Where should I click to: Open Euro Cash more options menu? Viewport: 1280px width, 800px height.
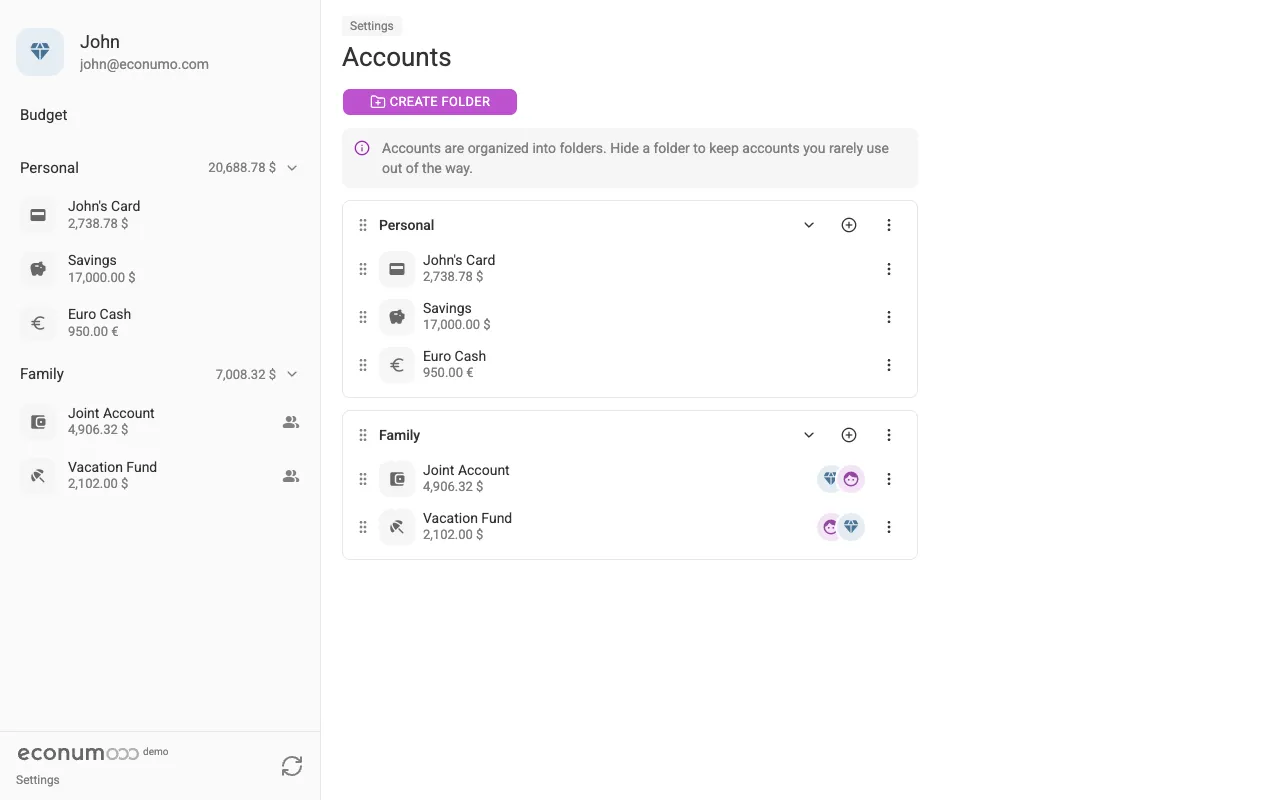click(889, 365)
